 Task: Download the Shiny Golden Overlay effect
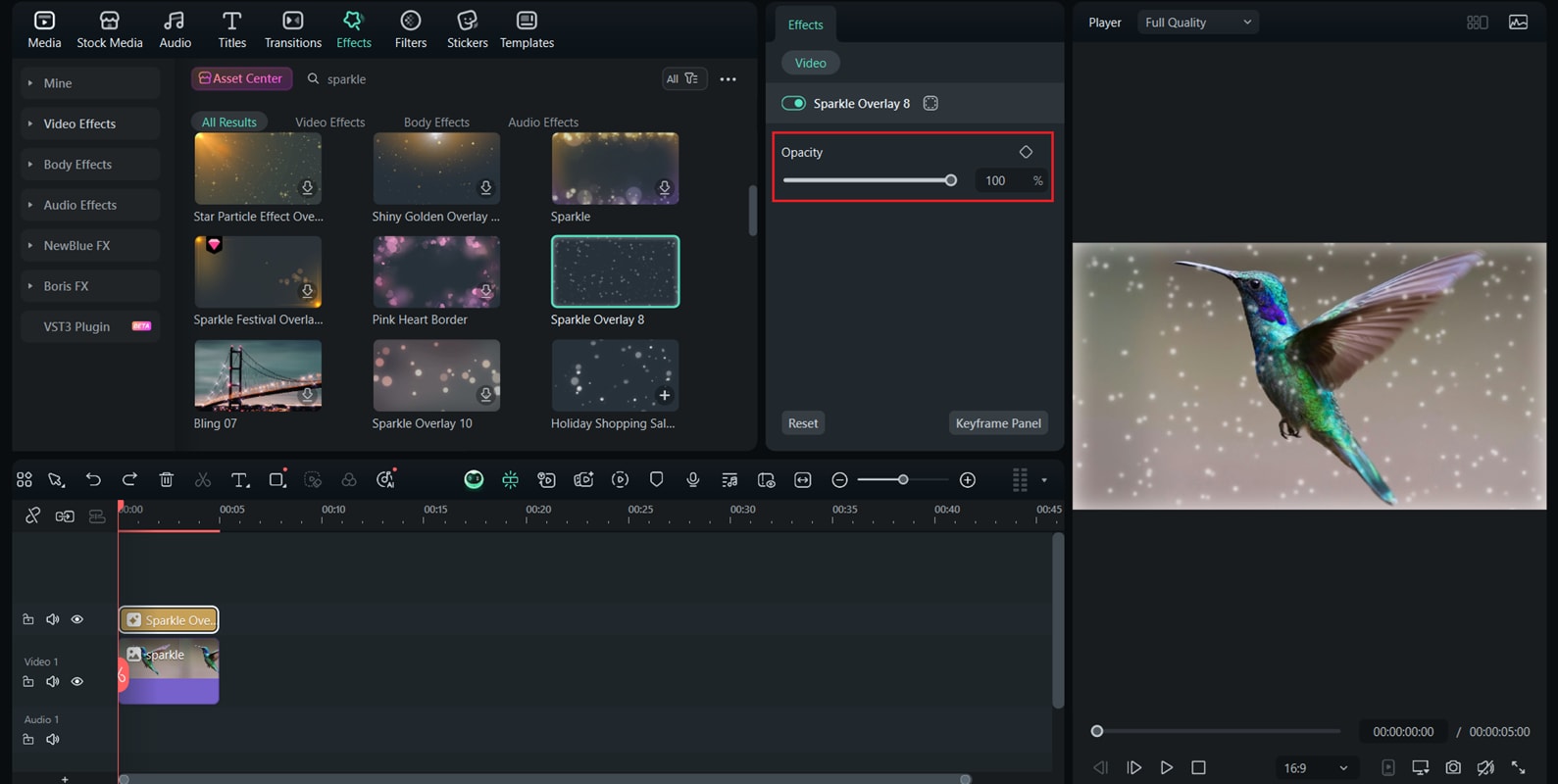485,187
